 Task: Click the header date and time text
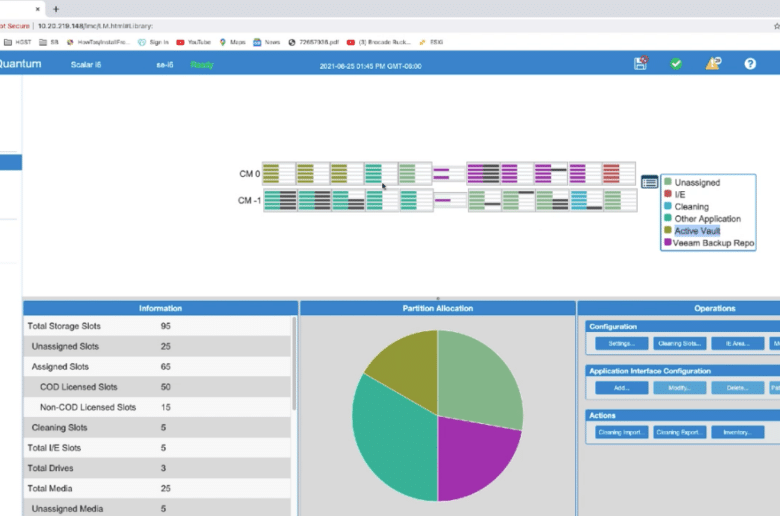click(370, 66)
